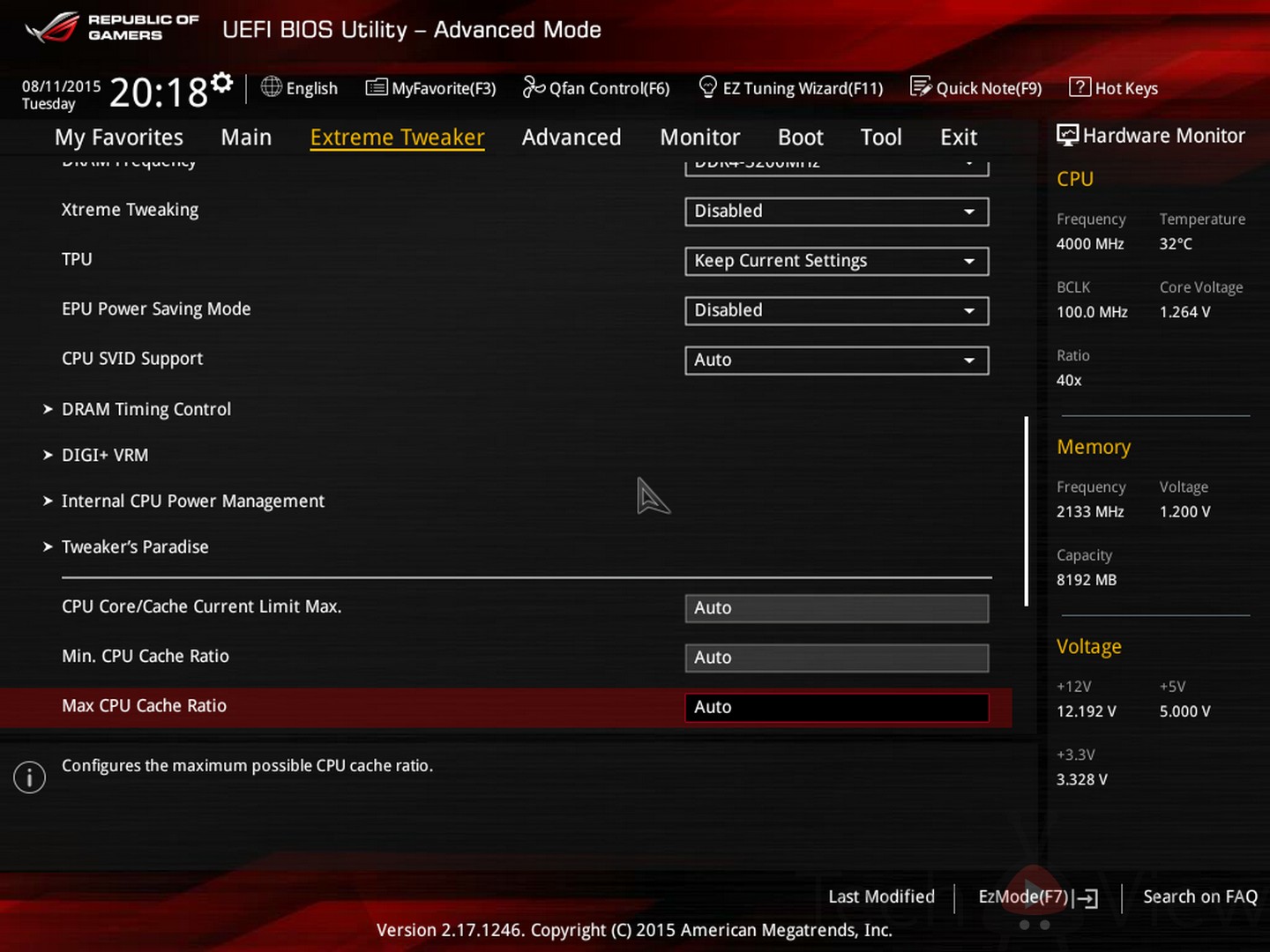Screen dimensions: 1270x952
Task: Click the memory frequency 2133 MHz value
Action: tap(1090, 512)
